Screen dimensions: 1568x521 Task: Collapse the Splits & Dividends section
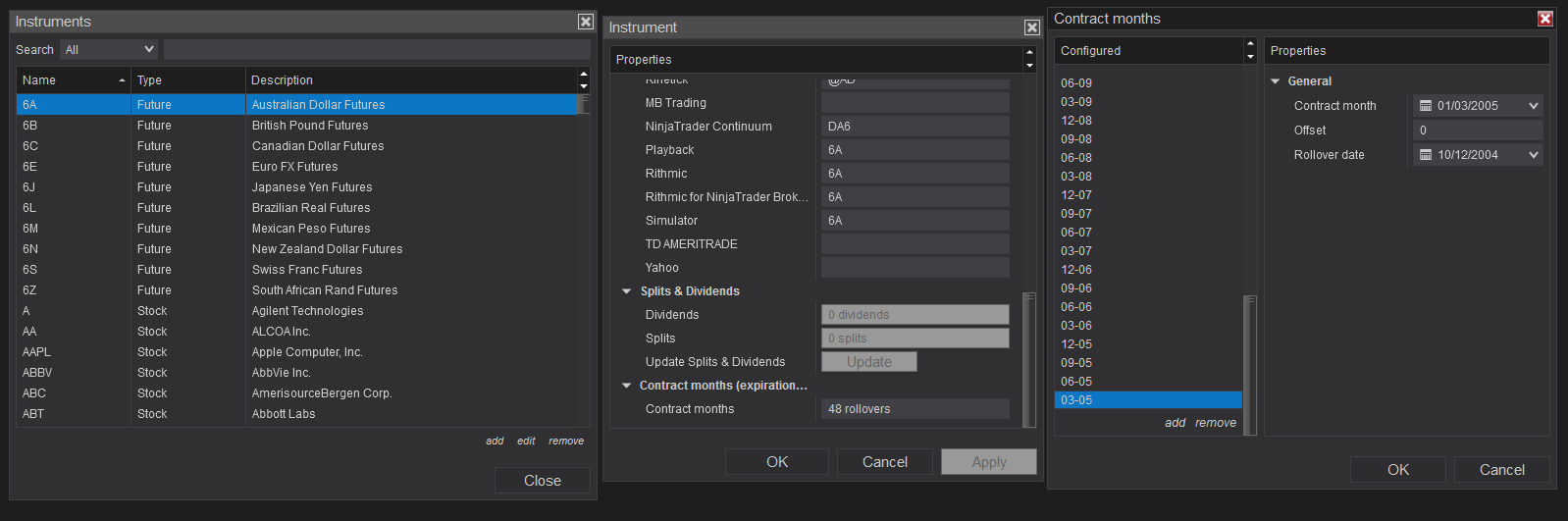(627, 291)
